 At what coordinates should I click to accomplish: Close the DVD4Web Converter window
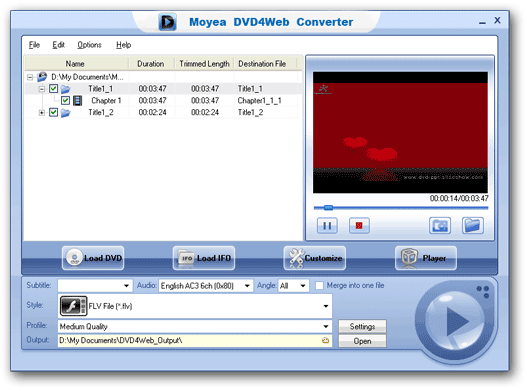coord(497,21)
